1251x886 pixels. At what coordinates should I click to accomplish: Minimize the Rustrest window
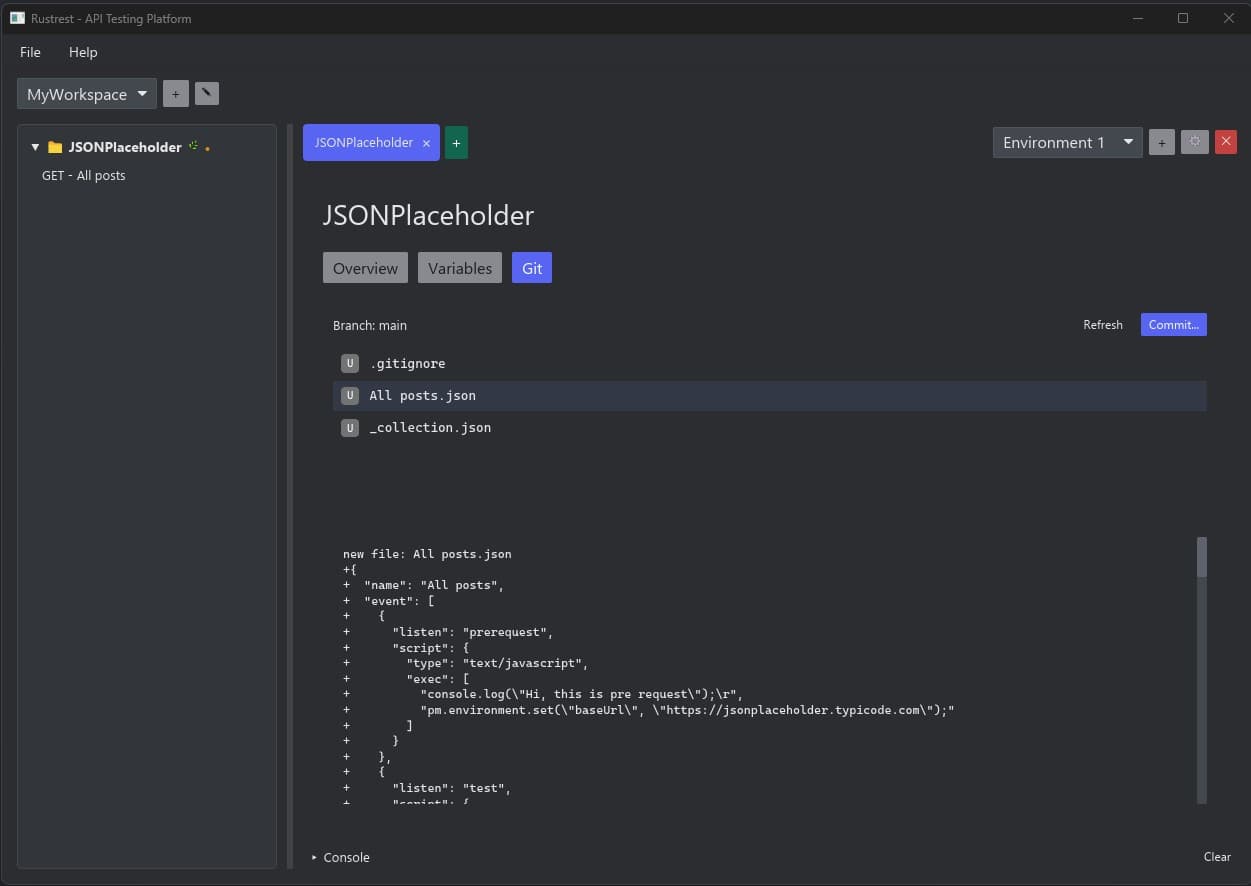click(1138, 18)
